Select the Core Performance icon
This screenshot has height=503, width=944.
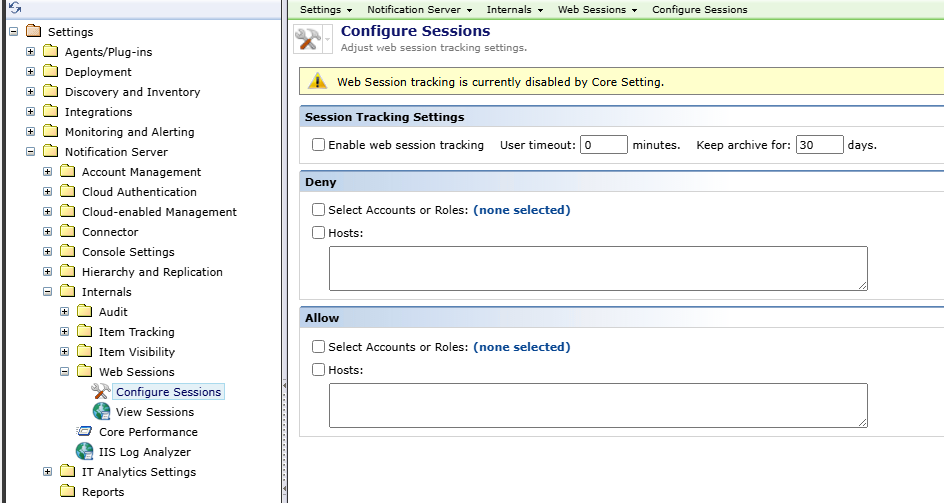point(84,431)
